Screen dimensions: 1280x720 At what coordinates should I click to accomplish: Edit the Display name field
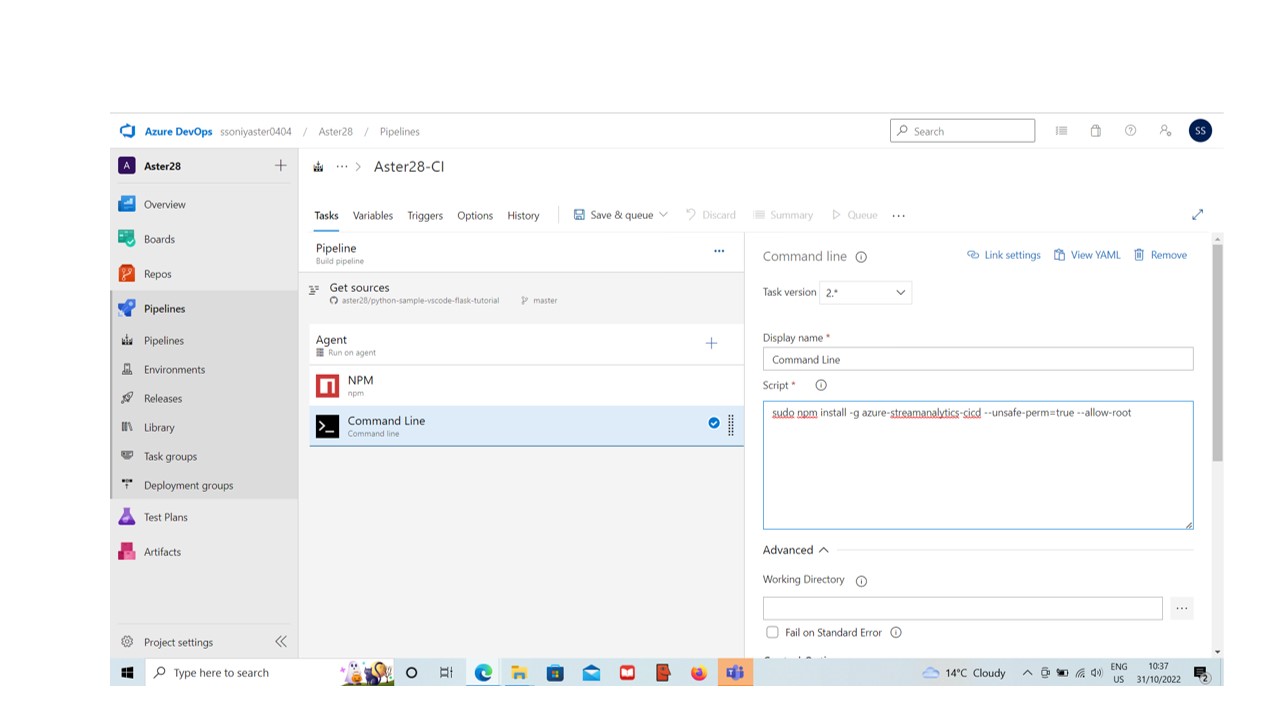tap(978, 359)
